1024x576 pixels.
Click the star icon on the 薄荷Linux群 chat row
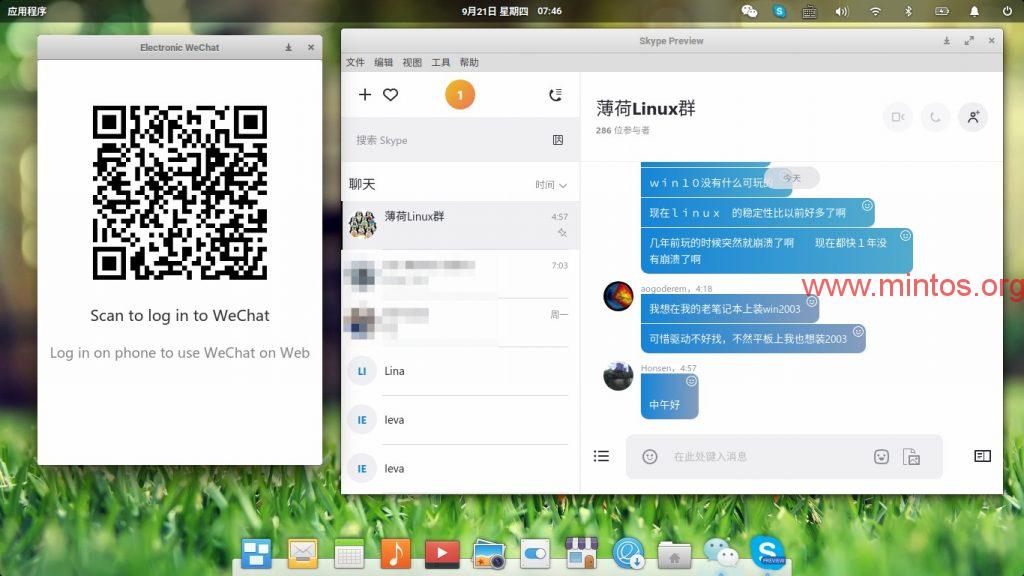(562, 232)
